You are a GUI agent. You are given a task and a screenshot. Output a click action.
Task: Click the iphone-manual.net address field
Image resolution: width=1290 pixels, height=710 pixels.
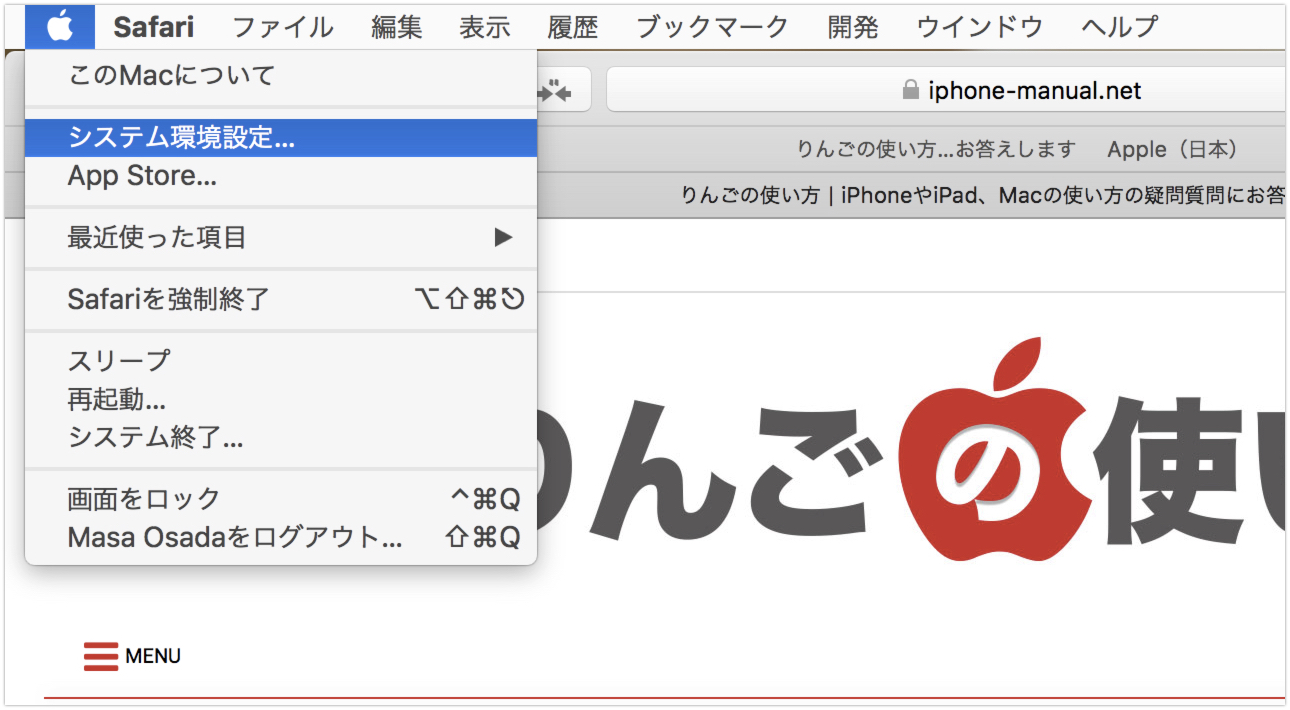click(946, 90)
